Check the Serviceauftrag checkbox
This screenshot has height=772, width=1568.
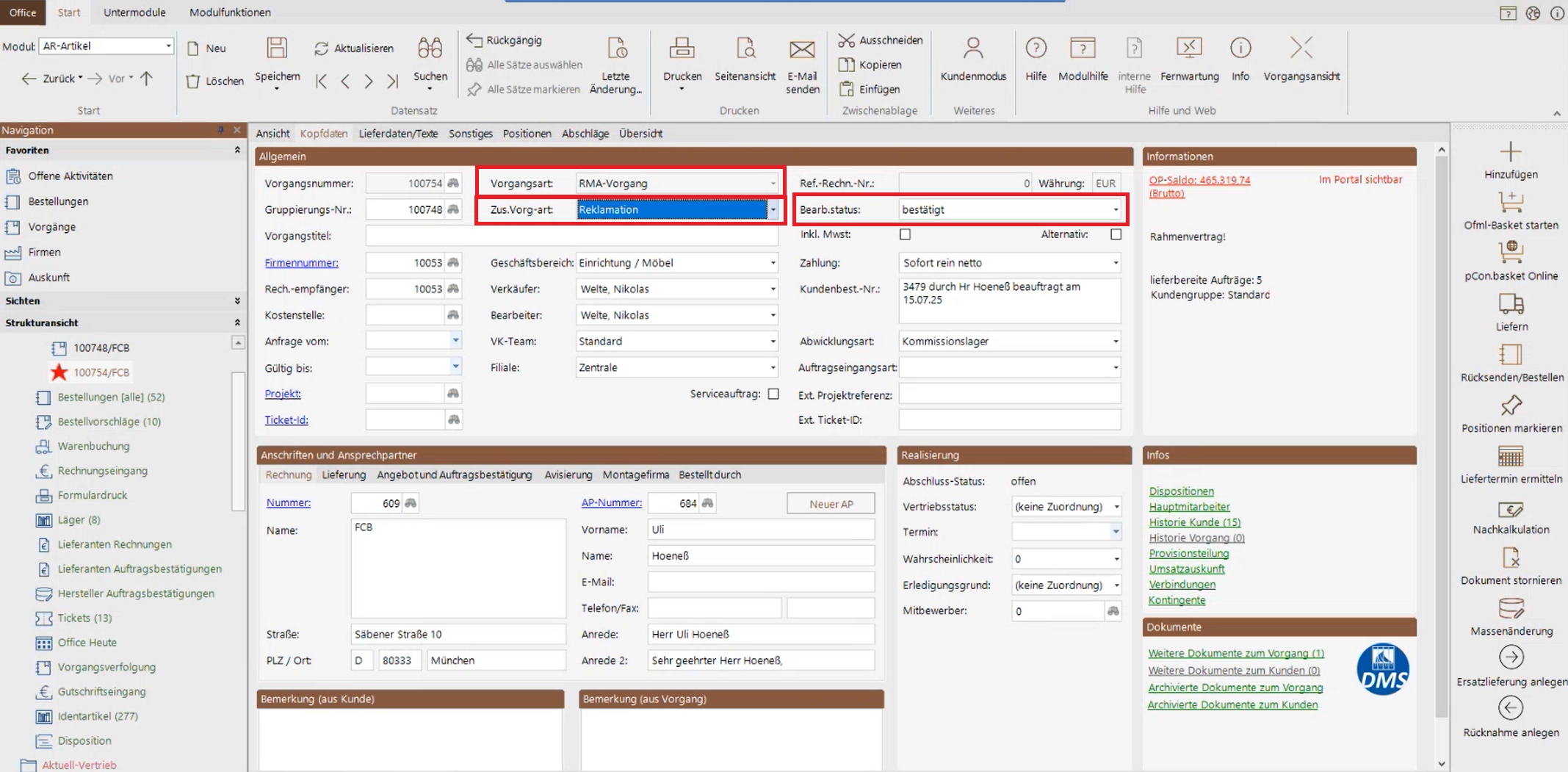coord(773,394)
